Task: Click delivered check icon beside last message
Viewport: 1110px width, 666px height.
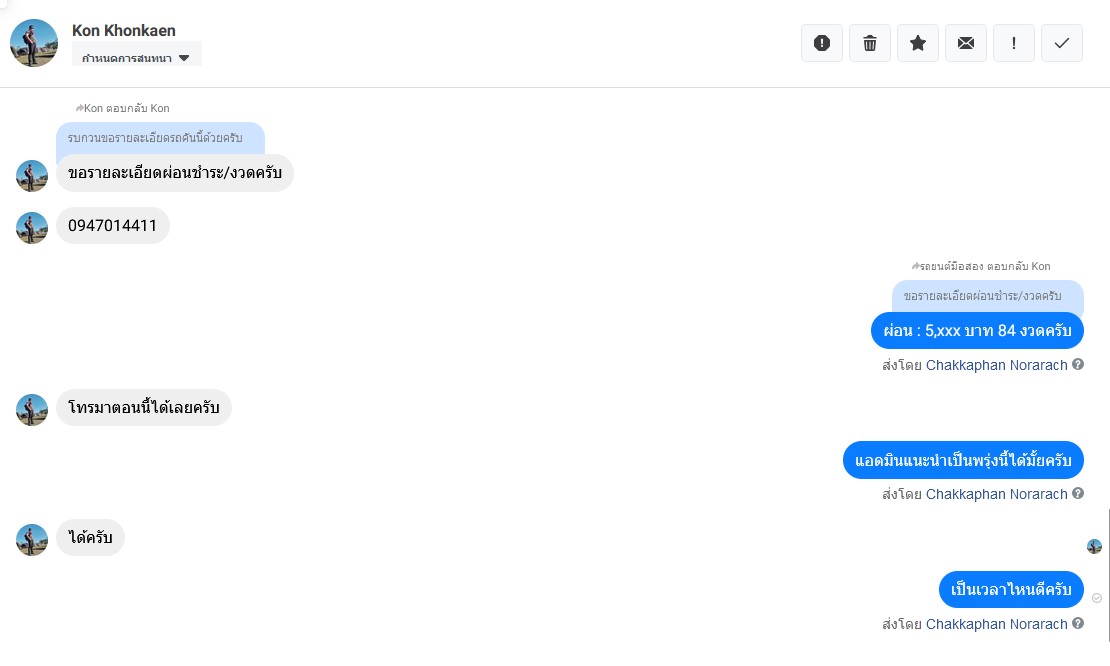Action: pyautogui.click(x=1097, y=598)
